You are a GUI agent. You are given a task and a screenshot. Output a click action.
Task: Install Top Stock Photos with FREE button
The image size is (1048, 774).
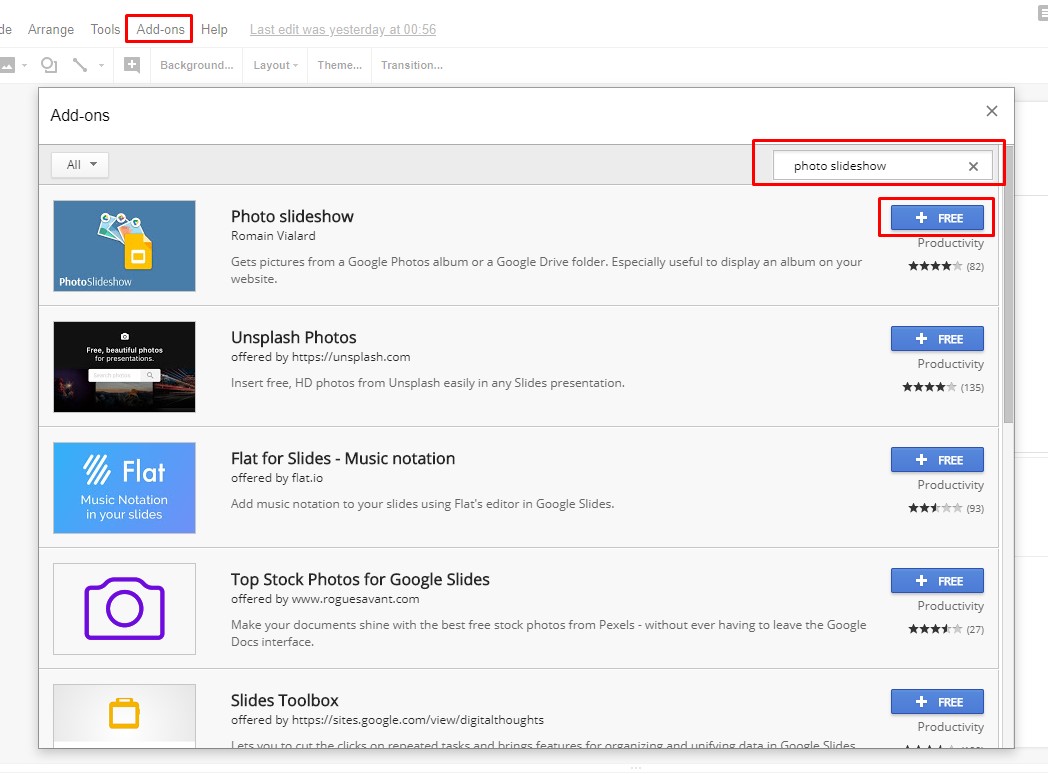pyautogui.click(x=937, y=581)
